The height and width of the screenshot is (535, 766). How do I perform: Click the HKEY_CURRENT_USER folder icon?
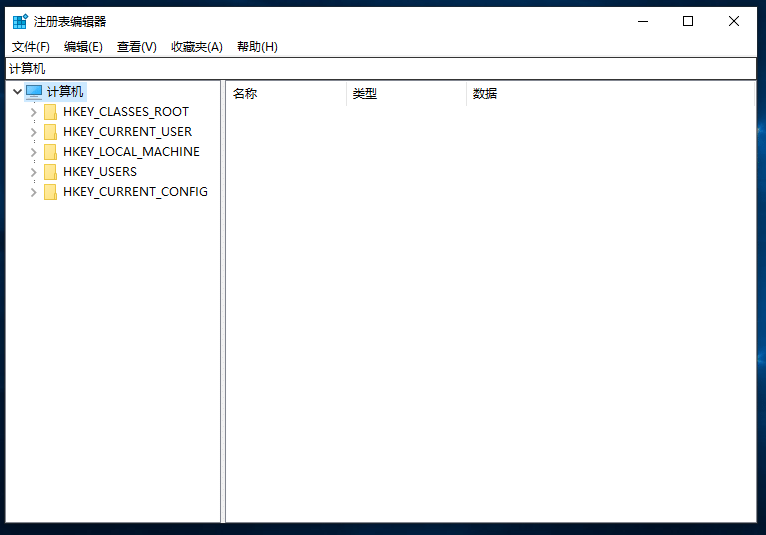click(50, 132)
